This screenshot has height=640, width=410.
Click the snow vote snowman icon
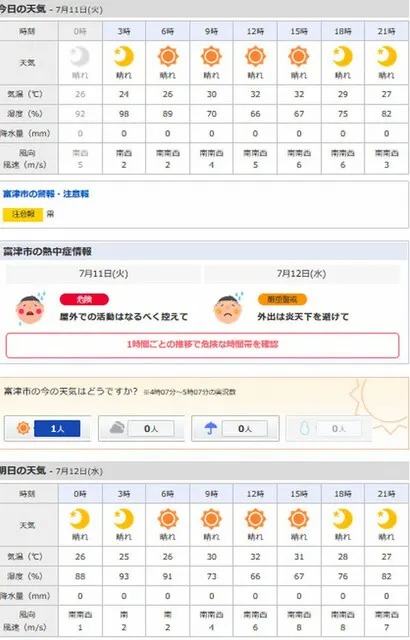click(305, 428)
